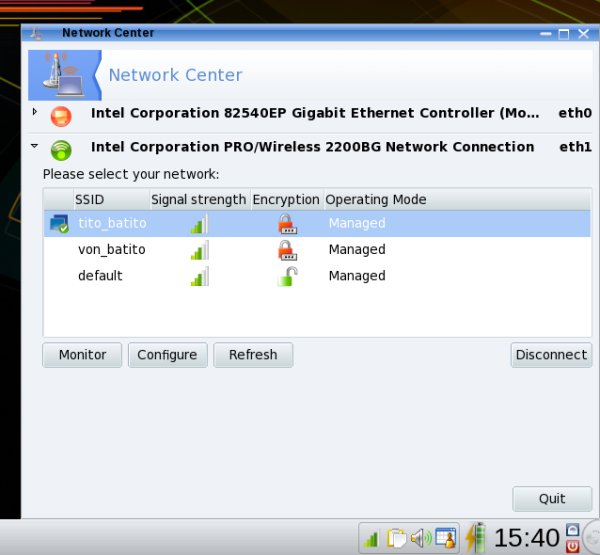Click the lock session icon

click(x=573, y=530)
